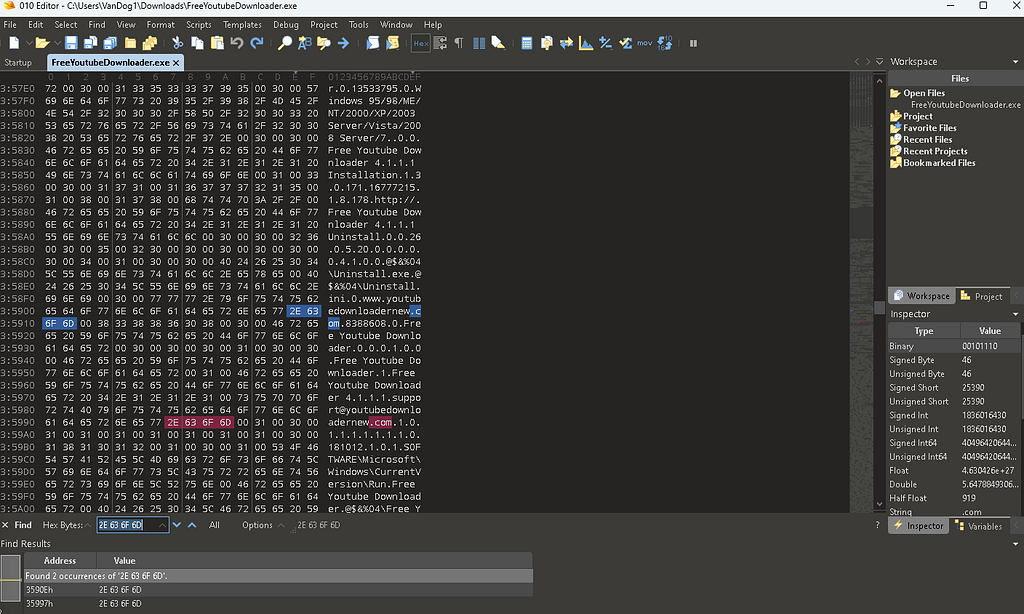Click the Save All icon

(110, 43)
